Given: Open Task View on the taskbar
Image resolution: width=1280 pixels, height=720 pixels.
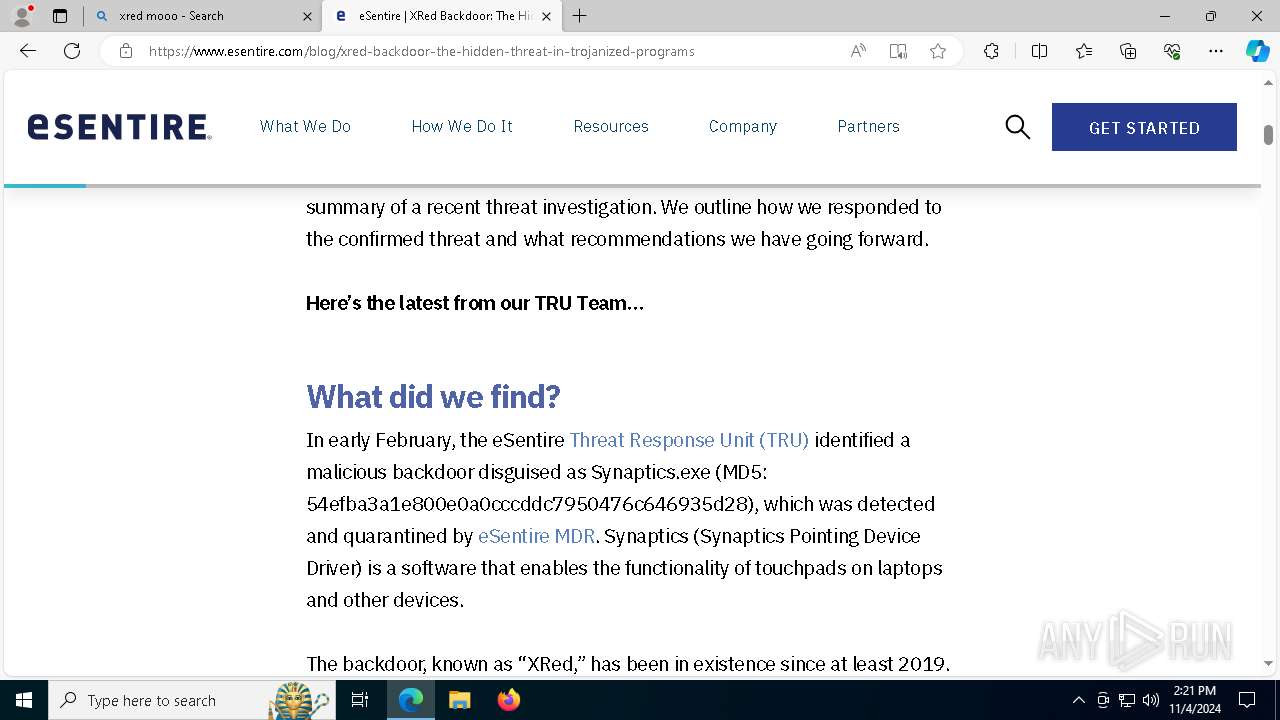Looking at the screenshot, I should coord(360,700).
